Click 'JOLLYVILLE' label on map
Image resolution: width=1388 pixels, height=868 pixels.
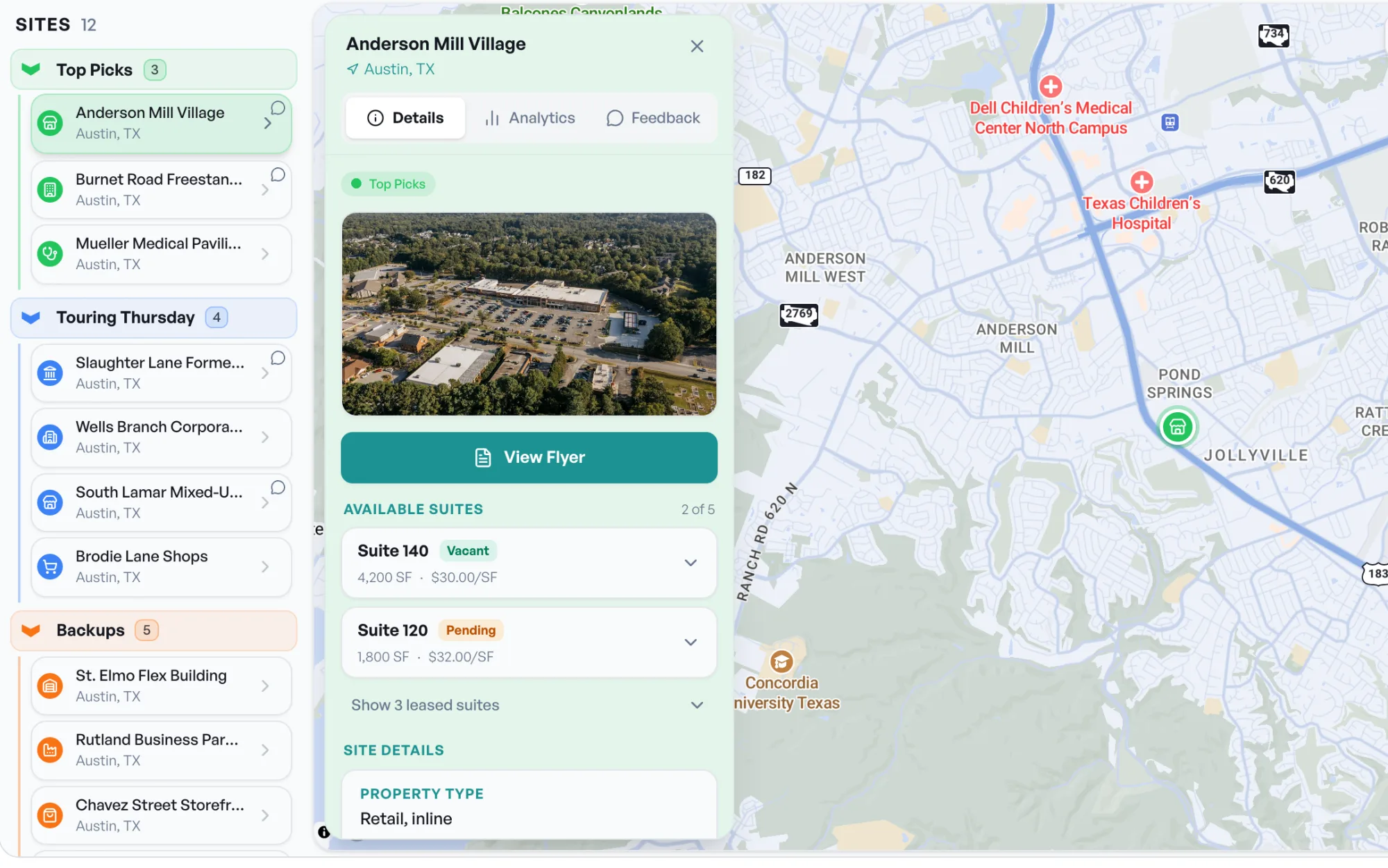coord(1255,456)
